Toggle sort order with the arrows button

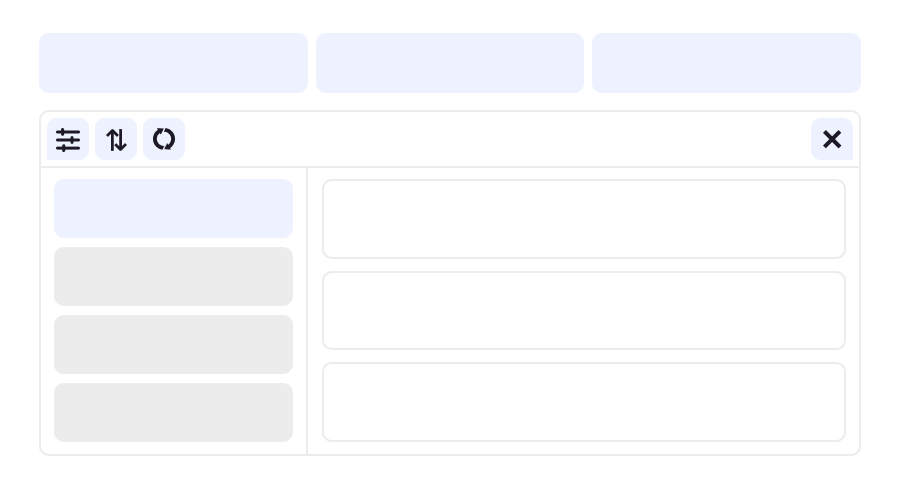(116, 140)
